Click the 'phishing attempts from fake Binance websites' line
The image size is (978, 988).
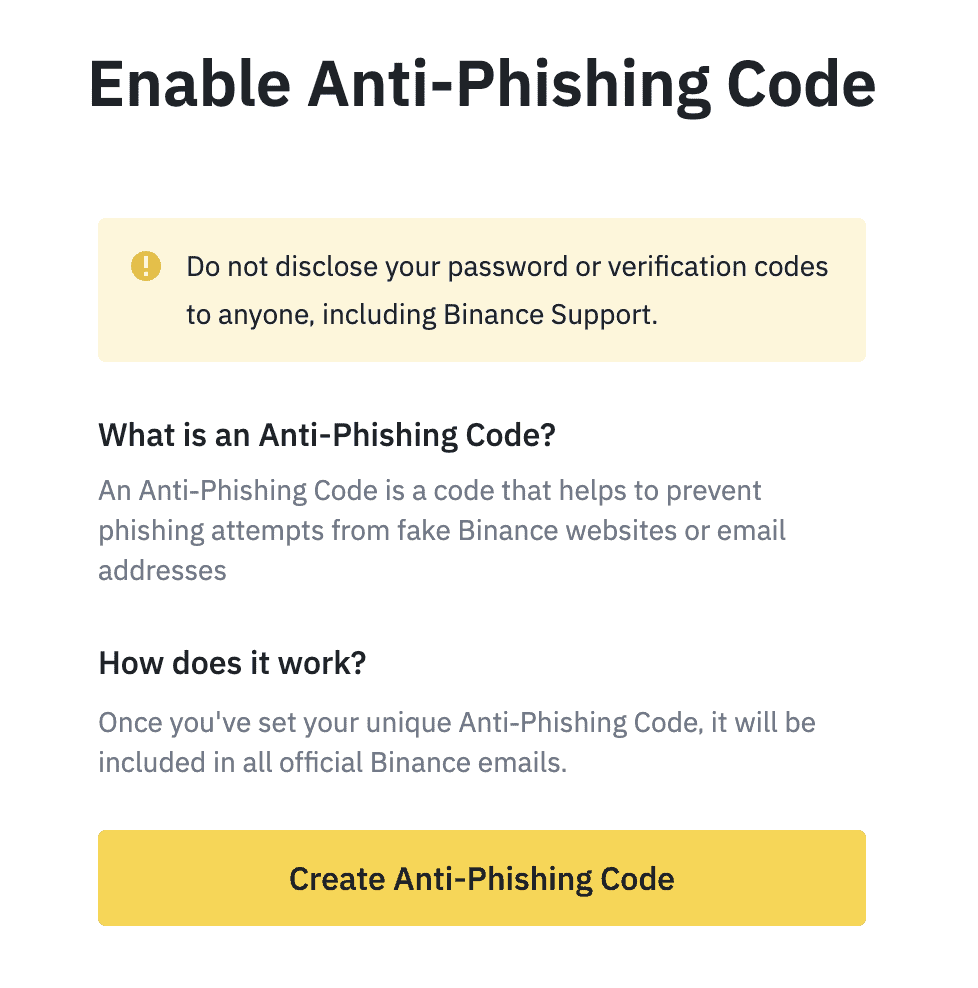click(x=442, y=531)
